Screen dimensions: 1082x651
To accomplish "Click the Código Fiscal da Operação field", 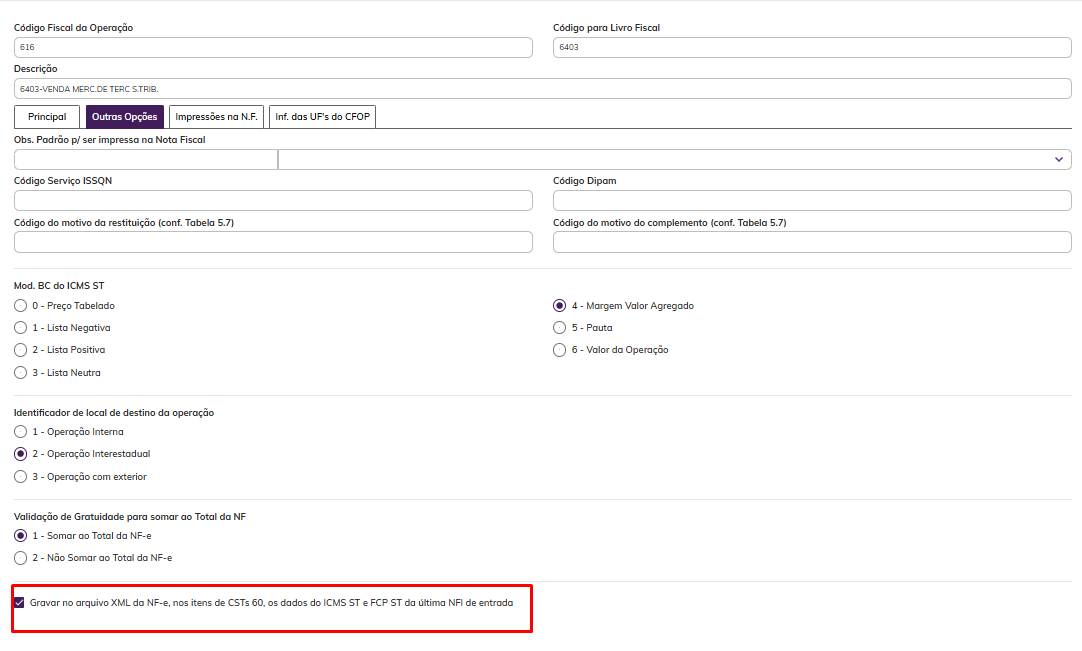I will (273, 47).
